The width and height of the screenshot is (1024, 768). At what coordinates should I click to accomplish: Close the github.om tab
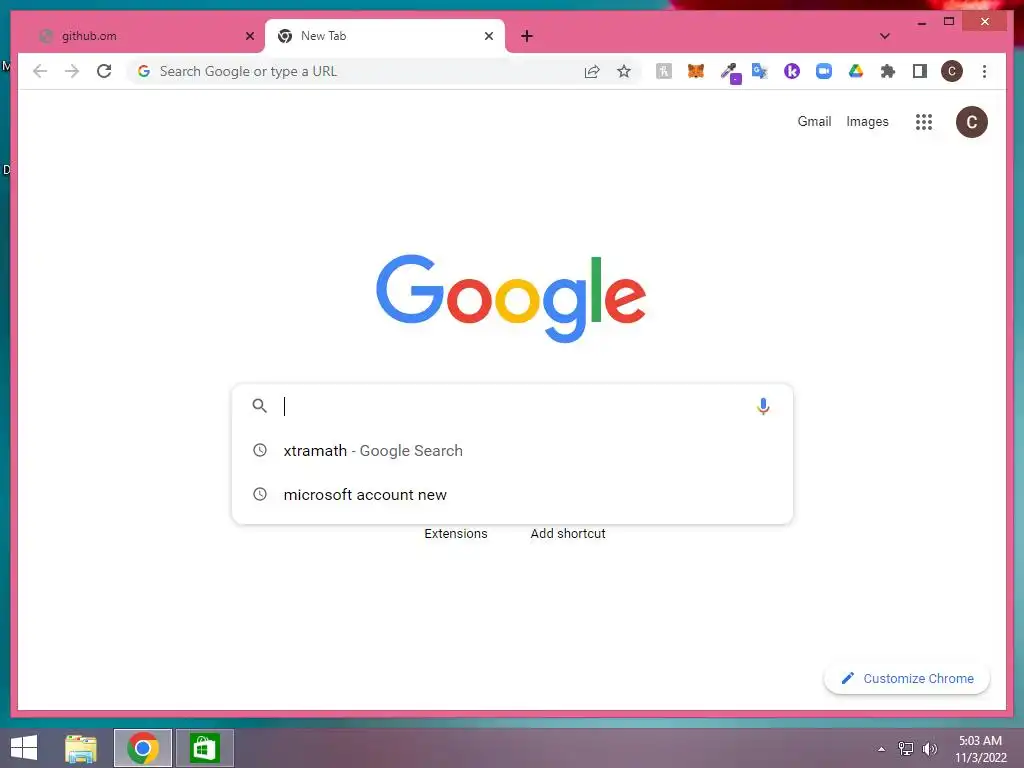pyautogui.click(x=249, y=36)
